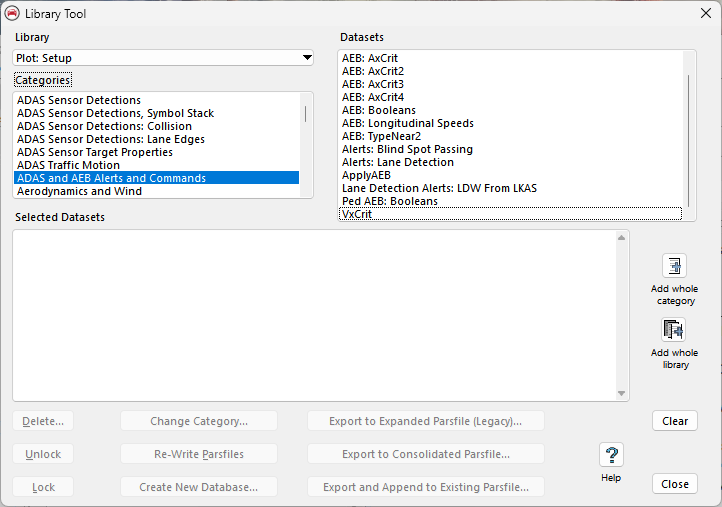Select the ApplyAEB dataset
This screenshot has height=507, width=722.
(366, 175)
